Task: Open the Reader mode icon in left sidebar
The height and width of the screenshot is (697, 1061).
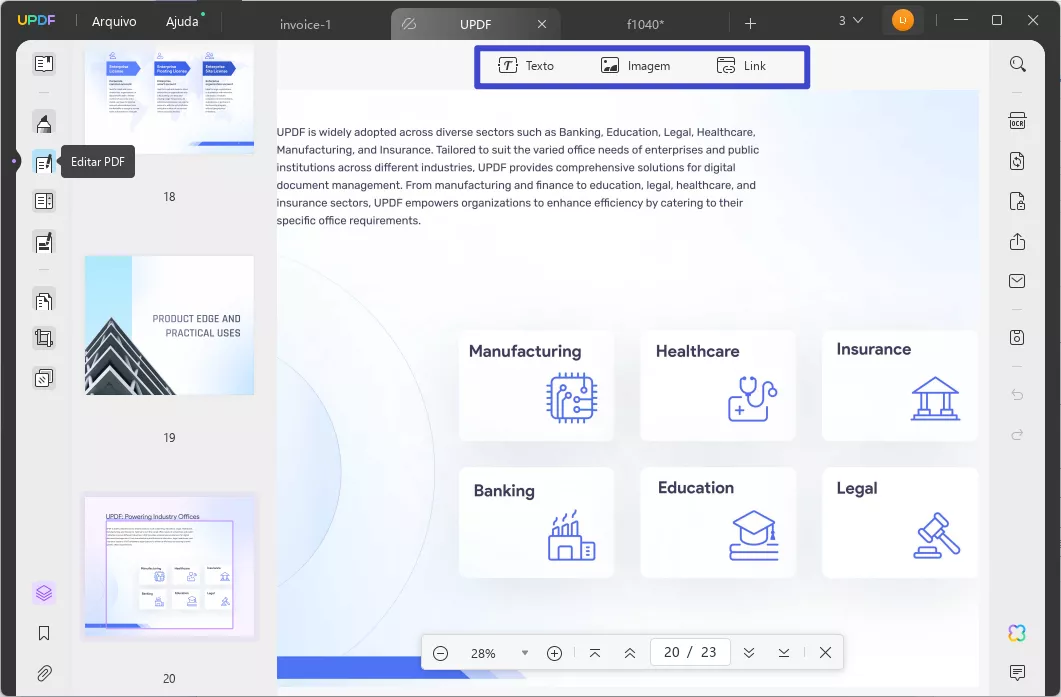Action: 44,64
